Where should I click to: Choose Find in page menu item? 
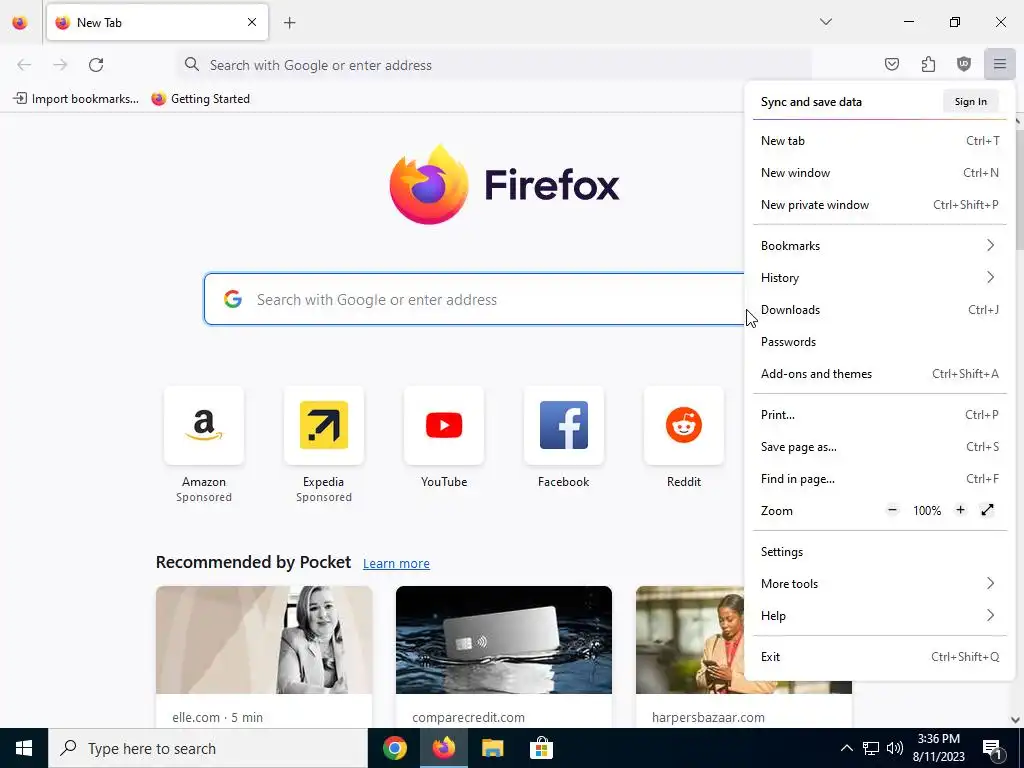[880, 479]
